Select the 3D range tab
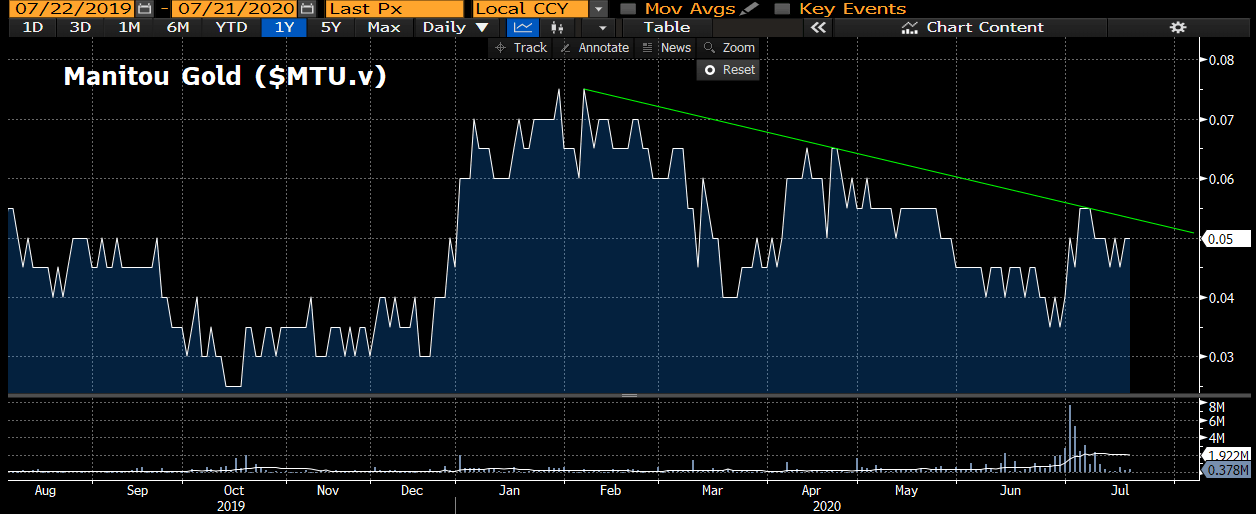The image size is (1256, 514). tap(81, 28)
